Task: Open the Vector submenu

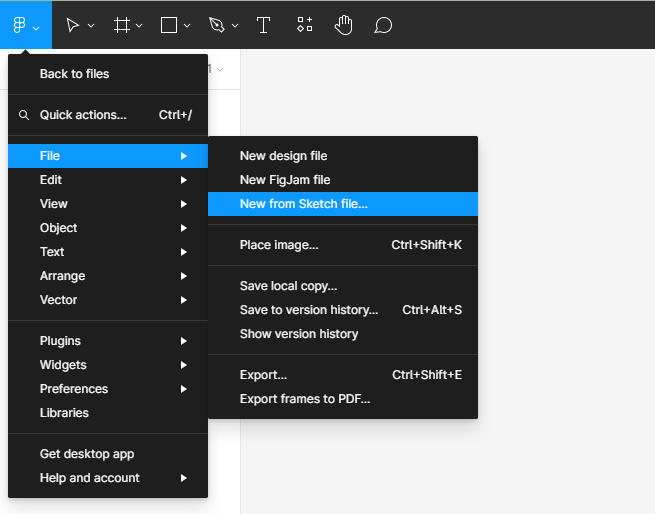Action: tap(108, 300)
